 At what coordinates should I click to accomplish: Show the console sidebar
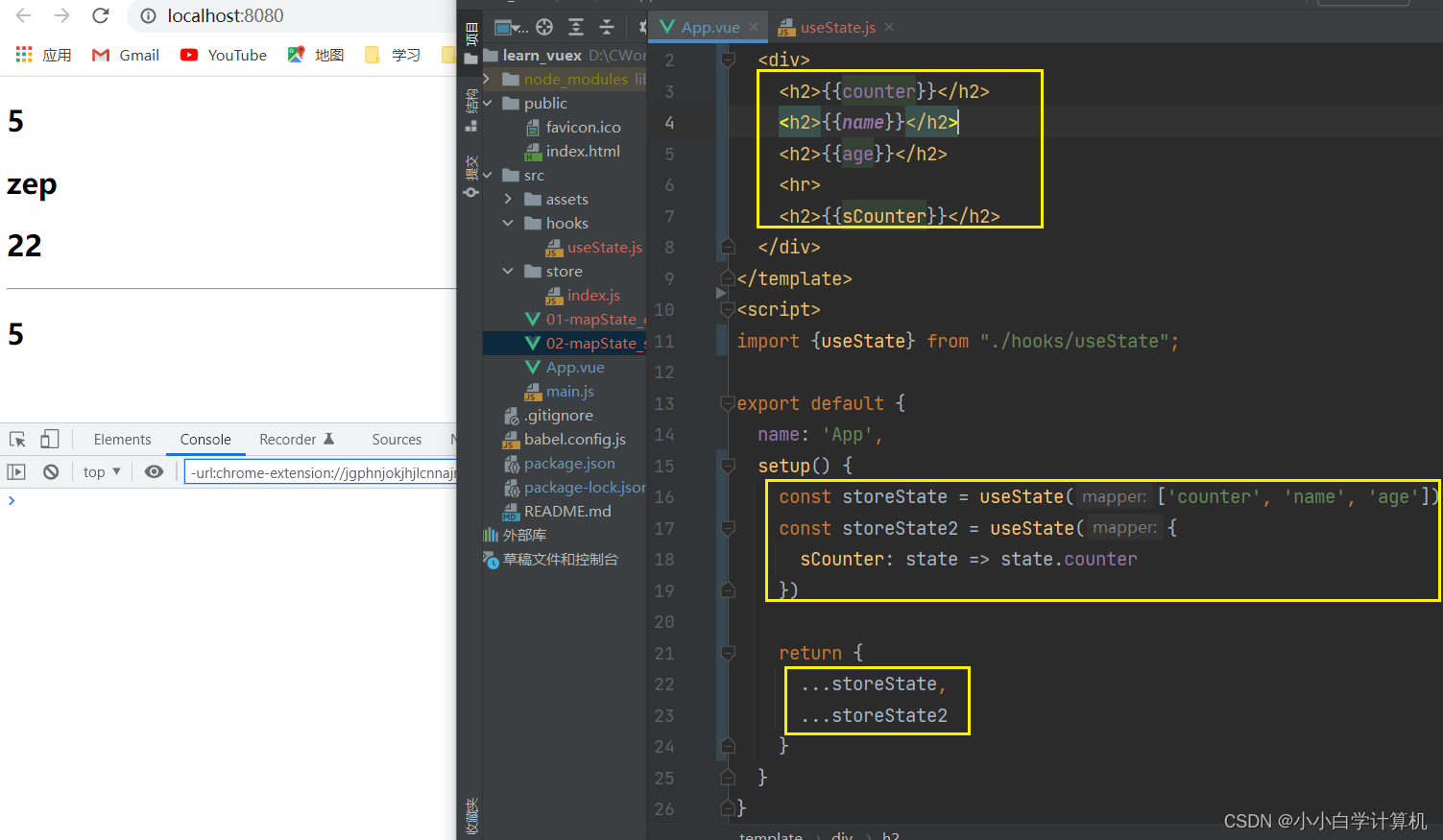coord(16,471)
